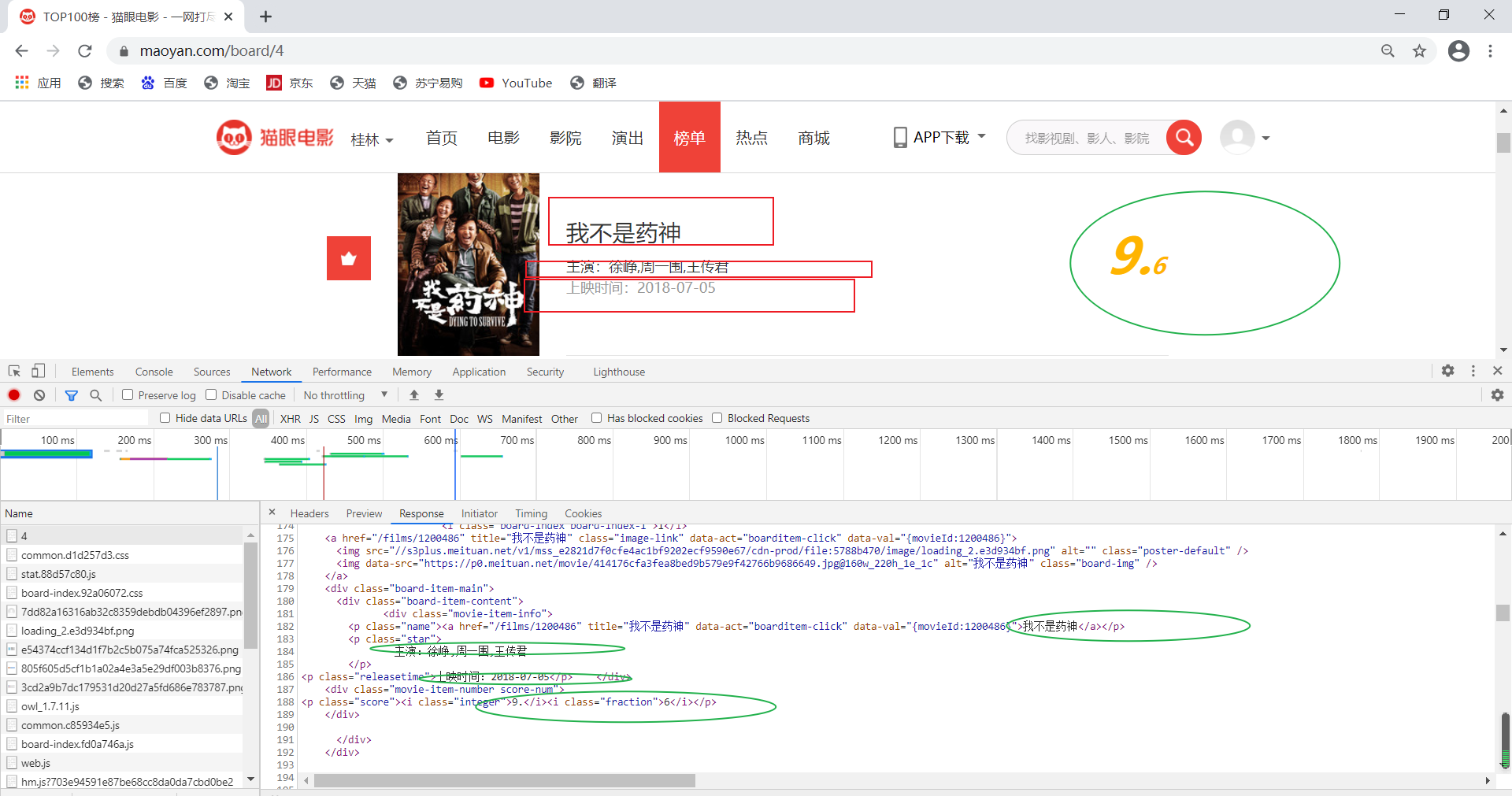Screen dimensions: 1512x796
Task: Click the zoom magnifier in address bar
Action: click(x=1388, y=51)
